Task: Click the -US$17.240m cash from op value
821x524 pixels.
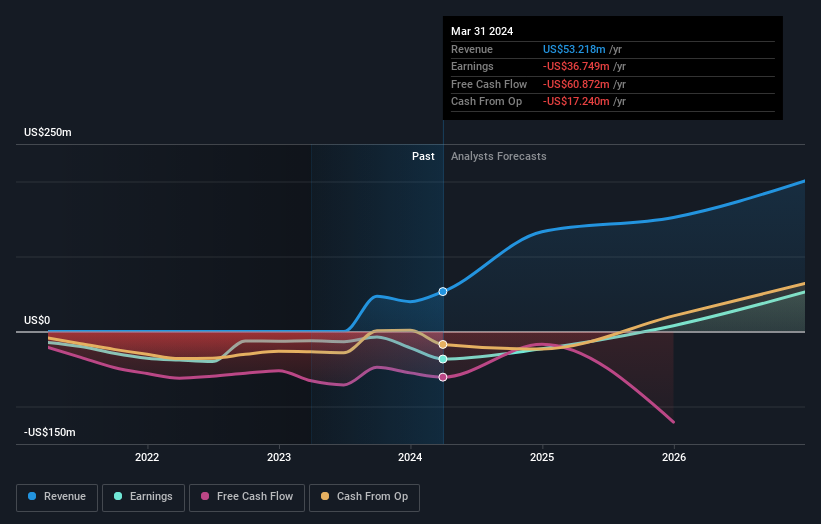Action: 576,102
